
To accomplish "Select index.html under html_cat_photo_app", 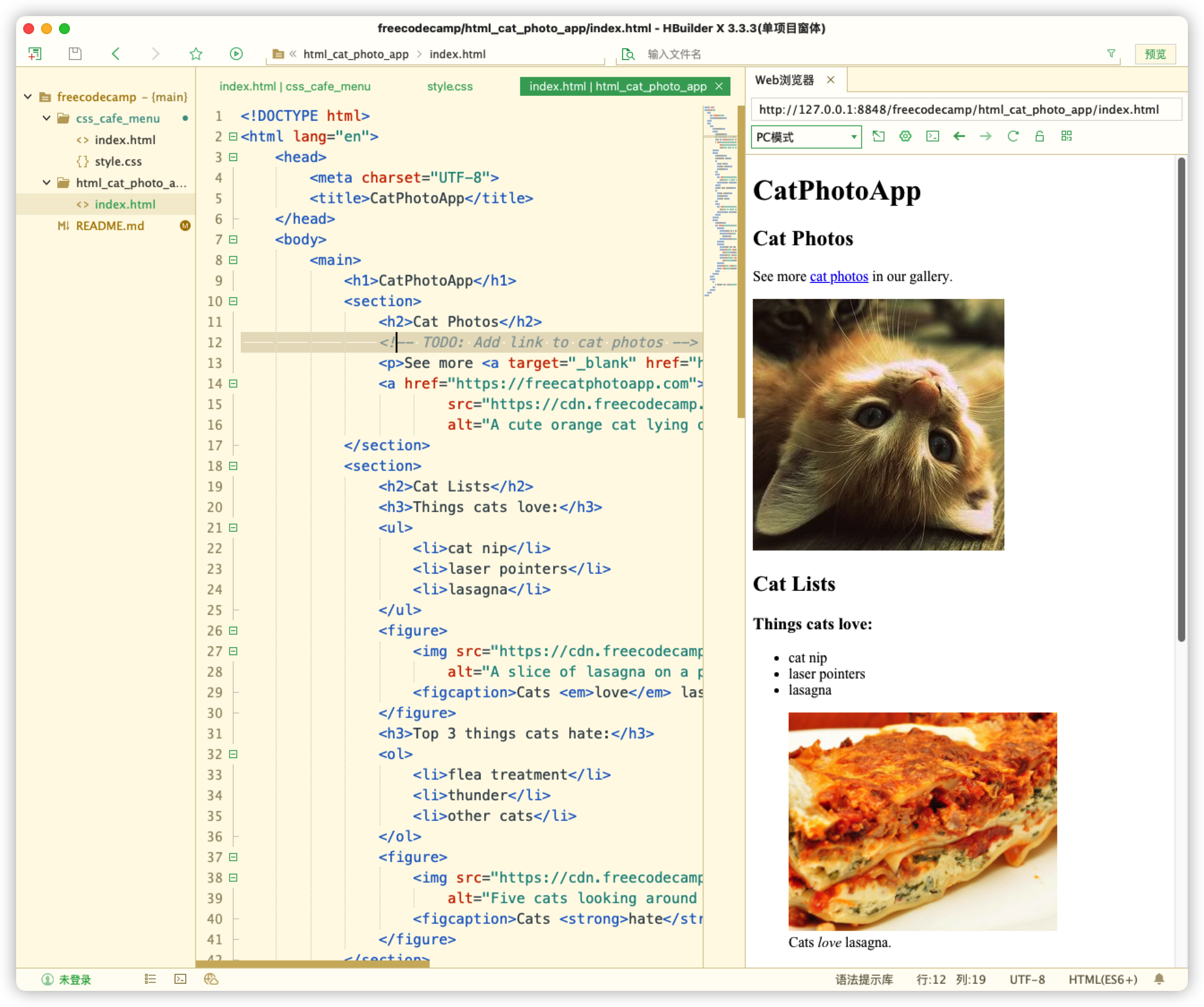I will [125, 205].
